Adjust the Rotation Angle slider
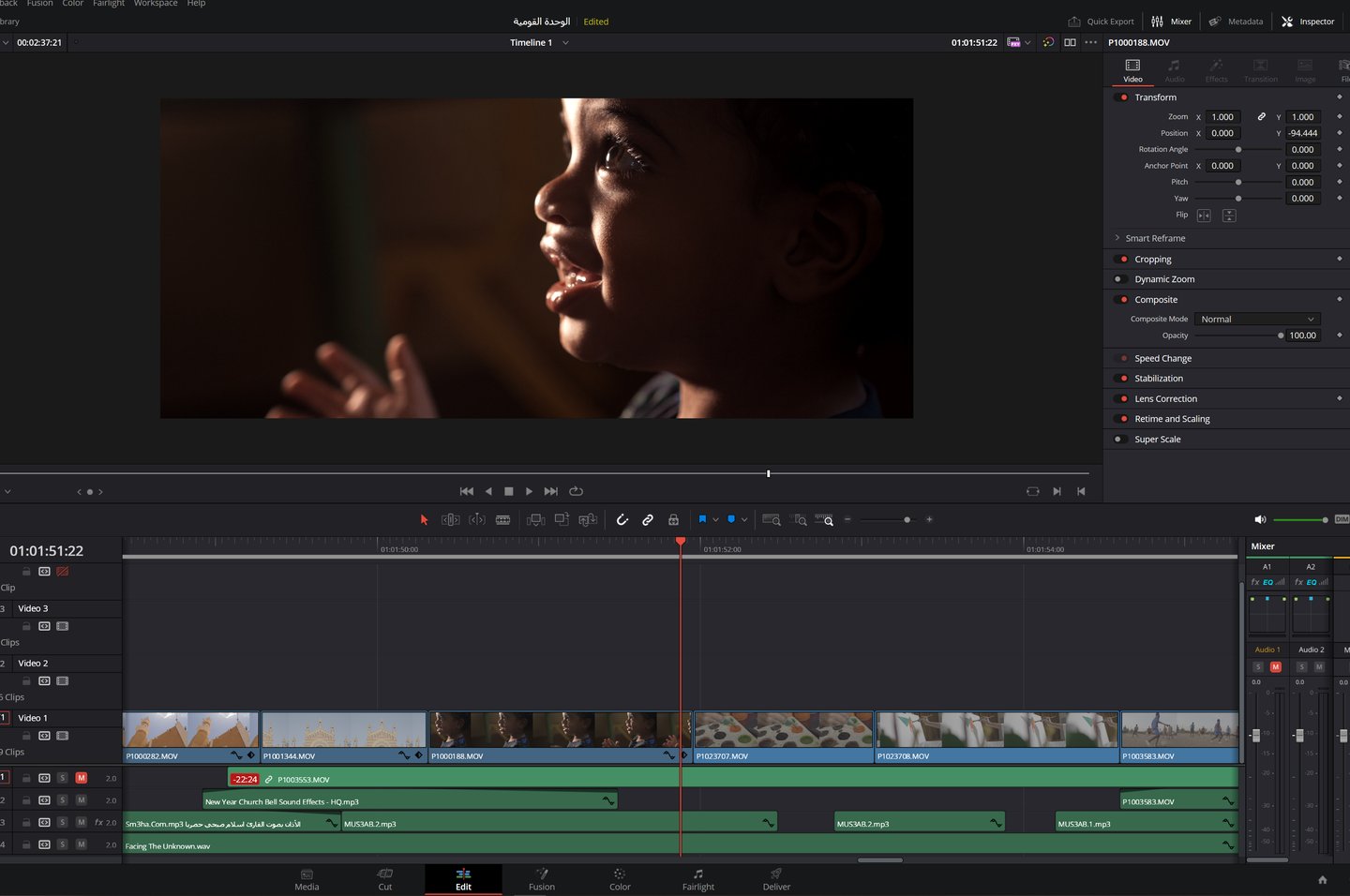Screen dimensions: 1350x896 click(1237, 150)
